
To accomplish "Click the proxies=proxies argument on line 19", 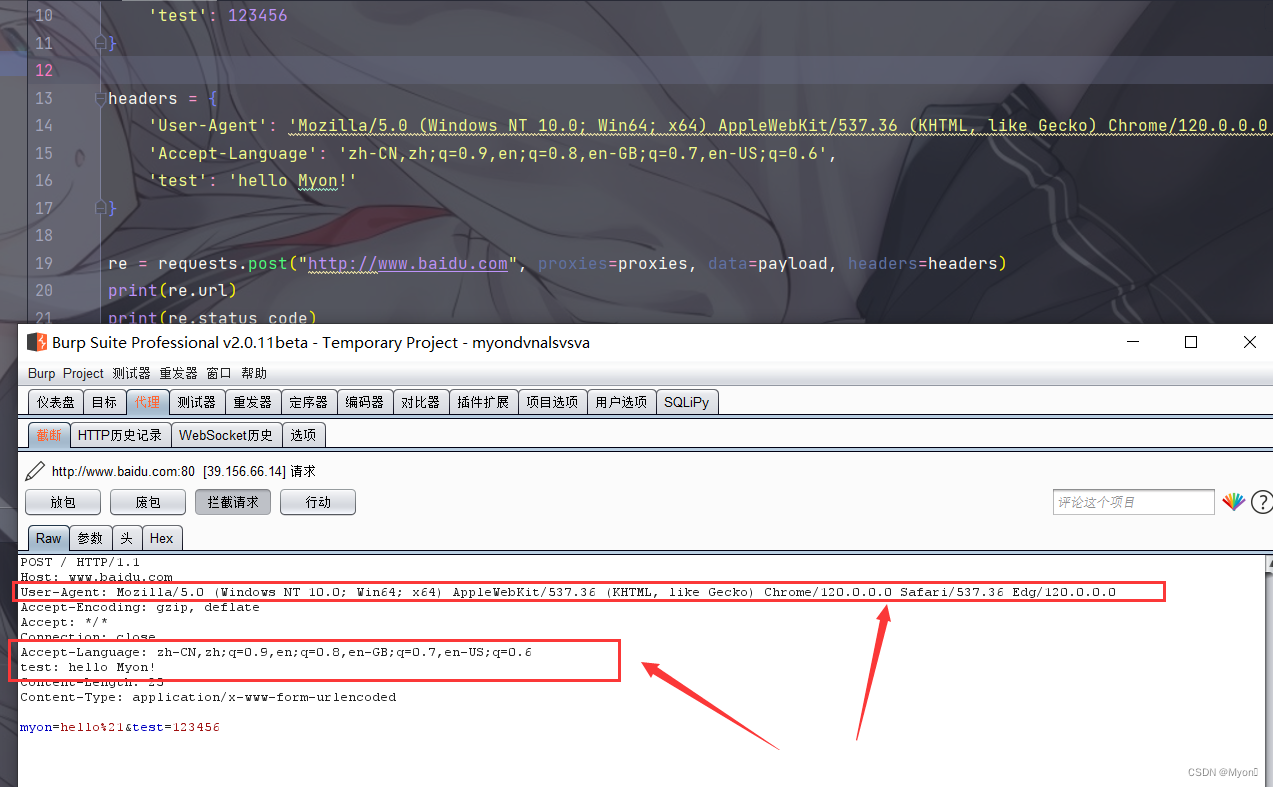I will 613,263.
